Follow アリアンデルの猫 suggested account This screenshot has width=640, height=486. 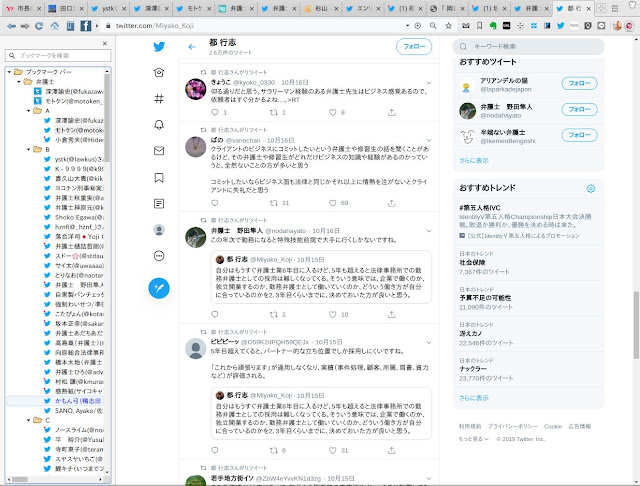point(579,83)
